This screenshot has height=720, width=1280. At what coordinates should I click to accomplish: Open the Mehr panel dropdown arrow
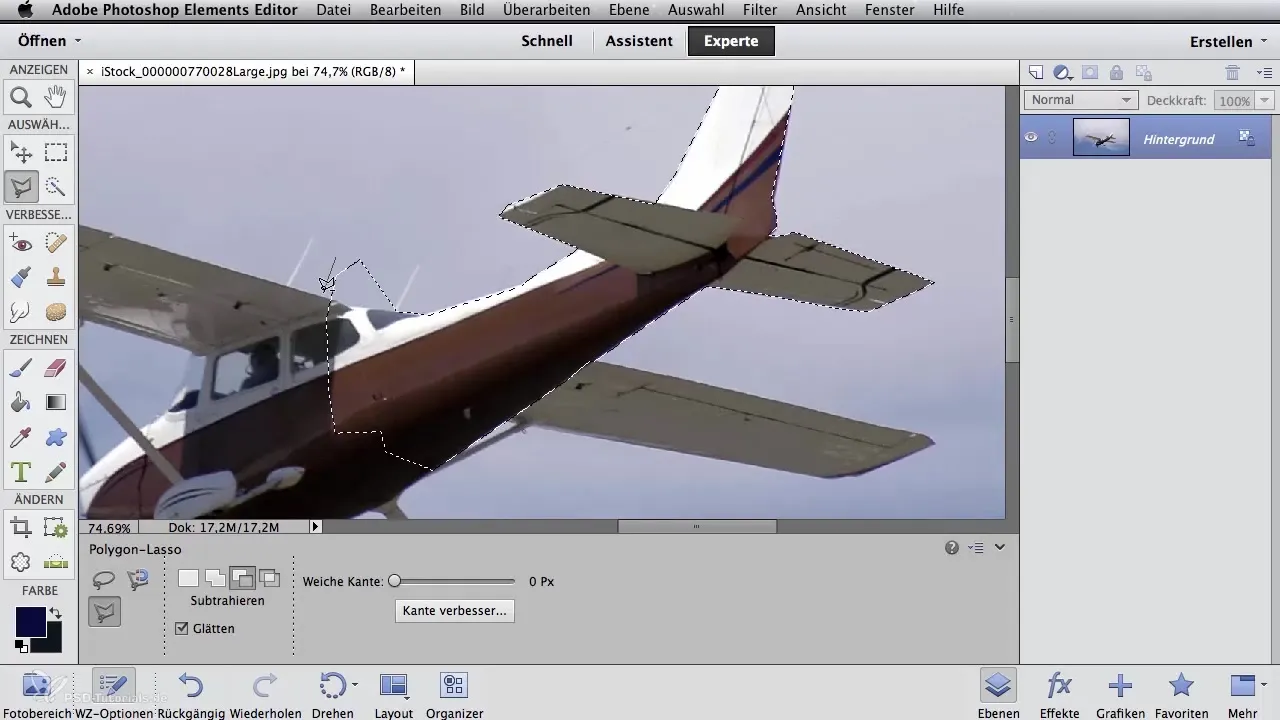coord(1265,685)
